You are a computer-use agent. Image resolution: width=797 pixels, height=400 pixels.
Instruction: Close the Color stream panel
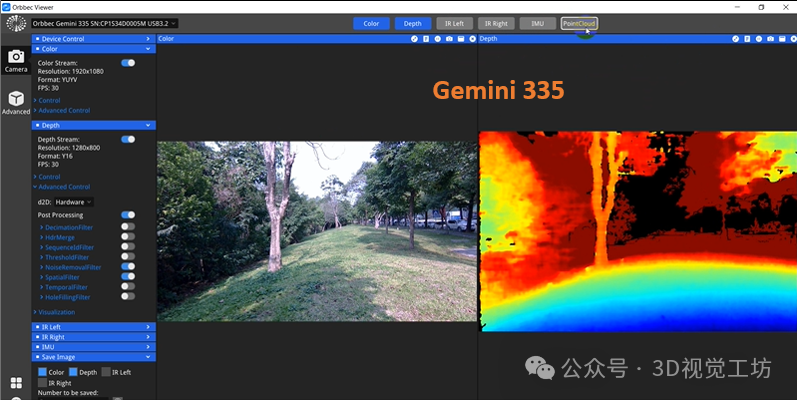(473, 39)
